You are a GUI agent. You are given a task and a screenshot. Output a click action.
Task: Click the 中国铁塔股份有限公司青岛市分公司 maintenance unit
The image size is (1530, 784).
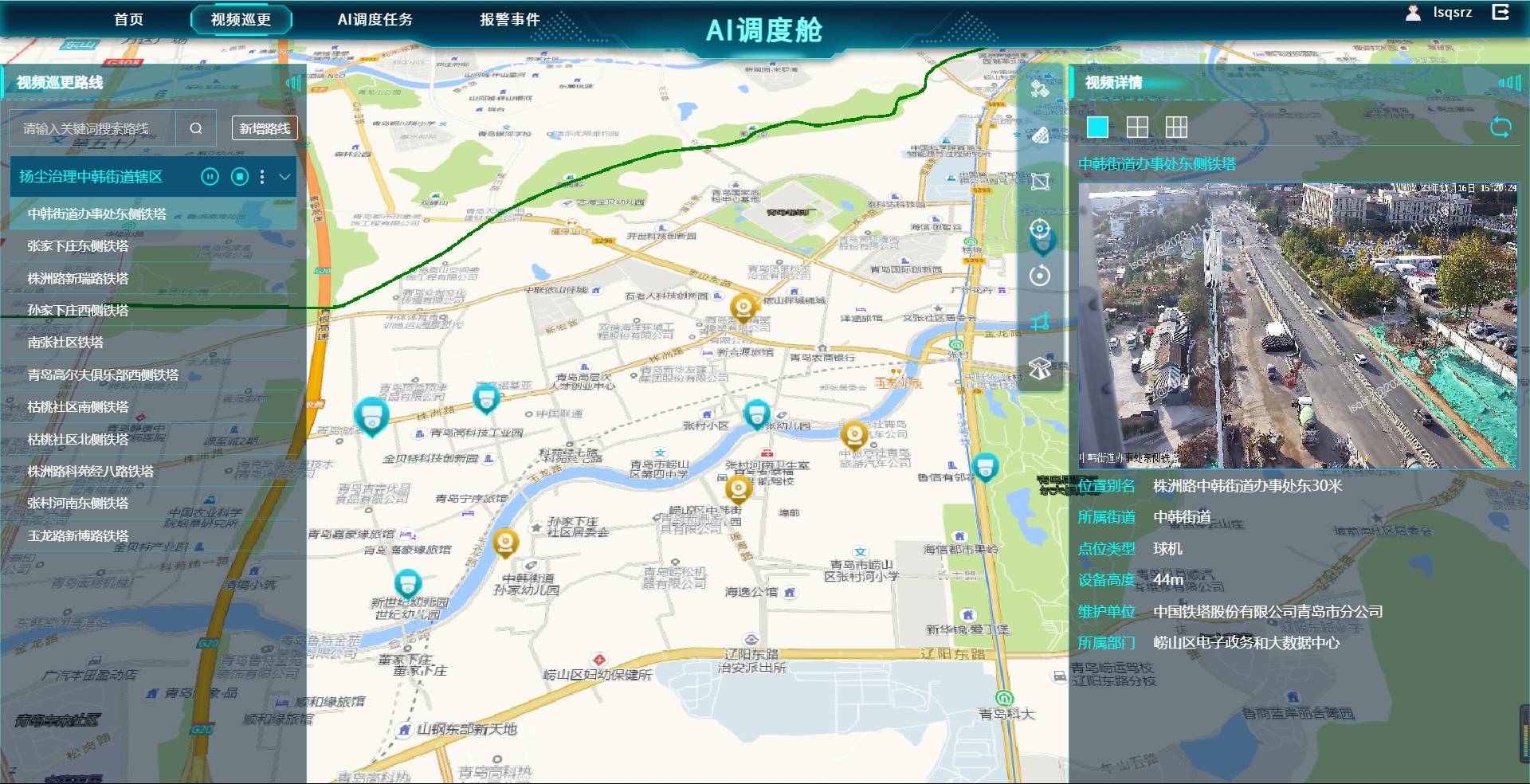[x=1268, y=611]
